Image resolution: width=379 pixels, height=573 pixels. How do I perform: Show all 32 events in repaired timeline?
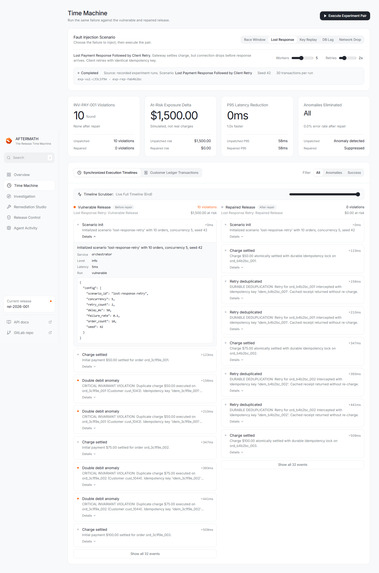pyautogui.click(x=292, y=464)
